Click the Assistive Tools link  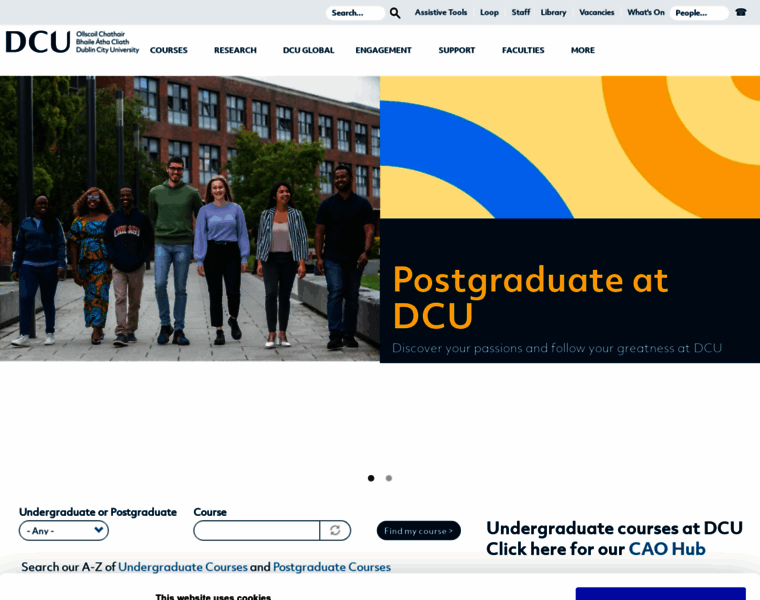[x=441, y=13]
